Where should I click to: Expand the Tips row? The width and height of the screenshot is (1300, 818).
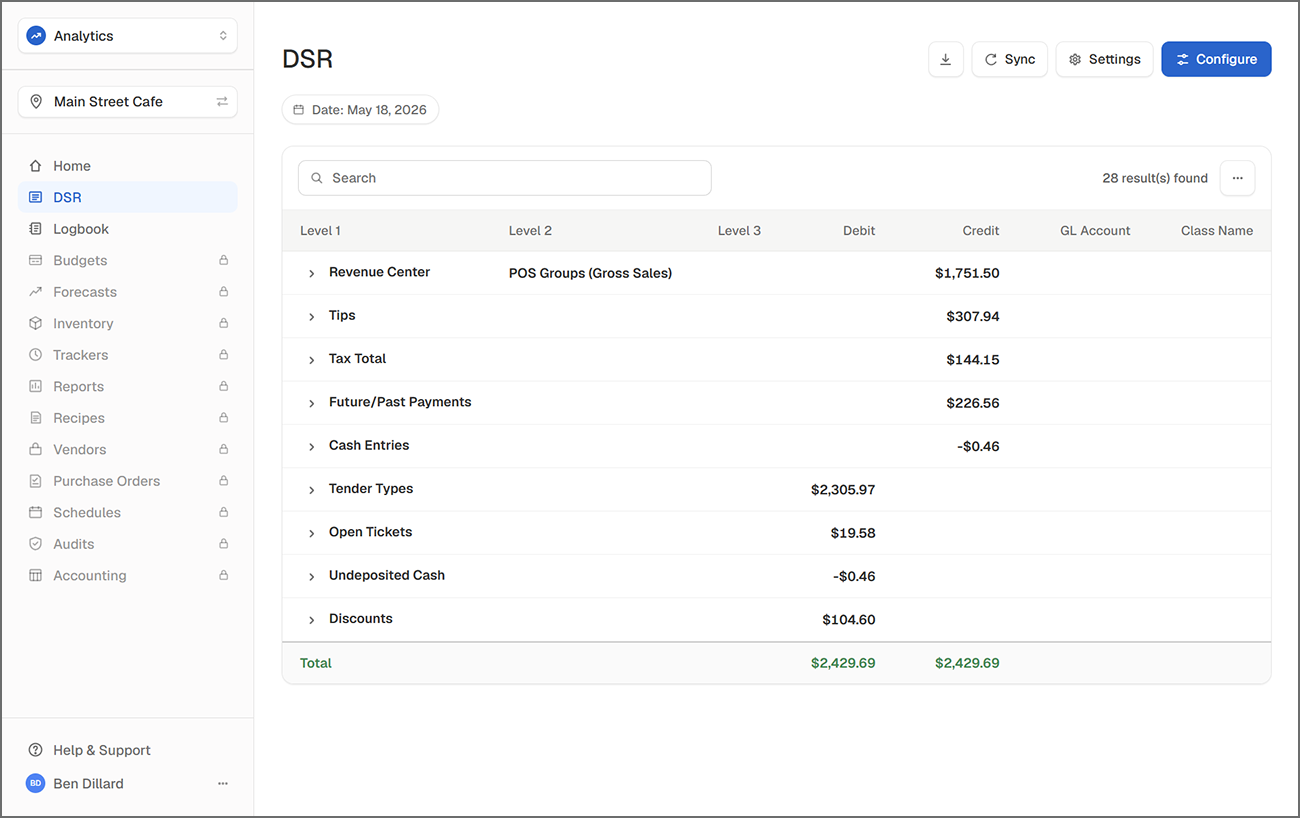tap(311, 316)
